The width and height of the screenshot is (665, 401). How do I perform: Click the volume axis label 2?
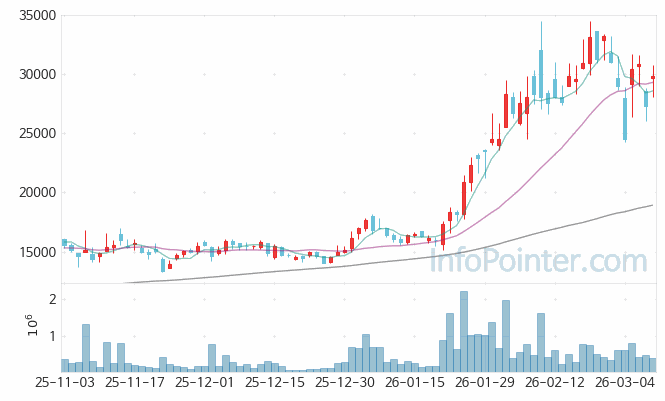(x=51, y=300)
